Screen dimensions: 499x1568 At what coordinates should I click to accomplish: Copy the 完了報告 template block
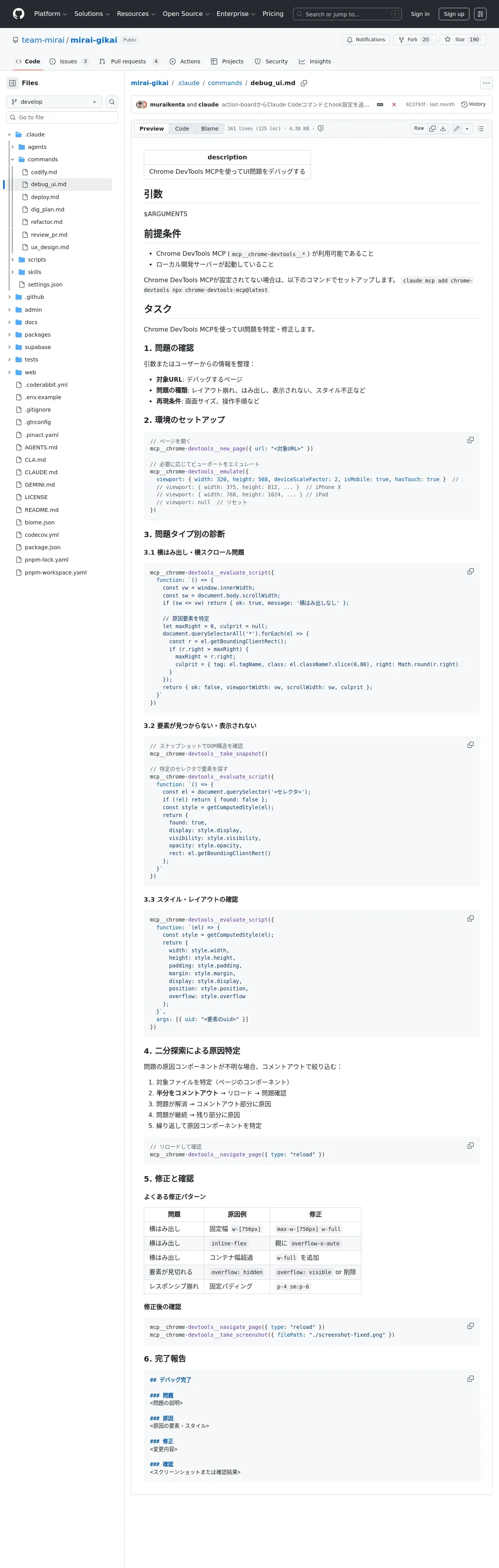(x=470, y=1379)
